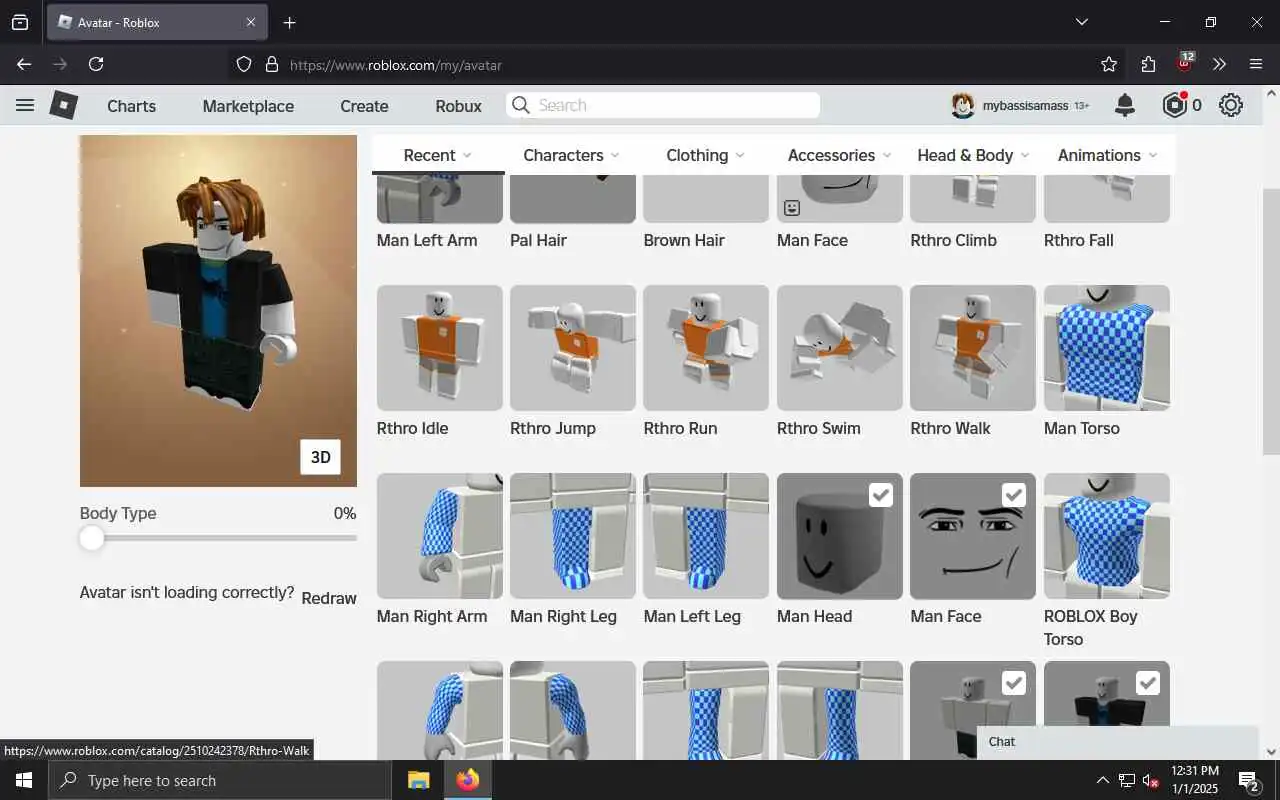Click the Body Type slider handle

coord(92,538)
